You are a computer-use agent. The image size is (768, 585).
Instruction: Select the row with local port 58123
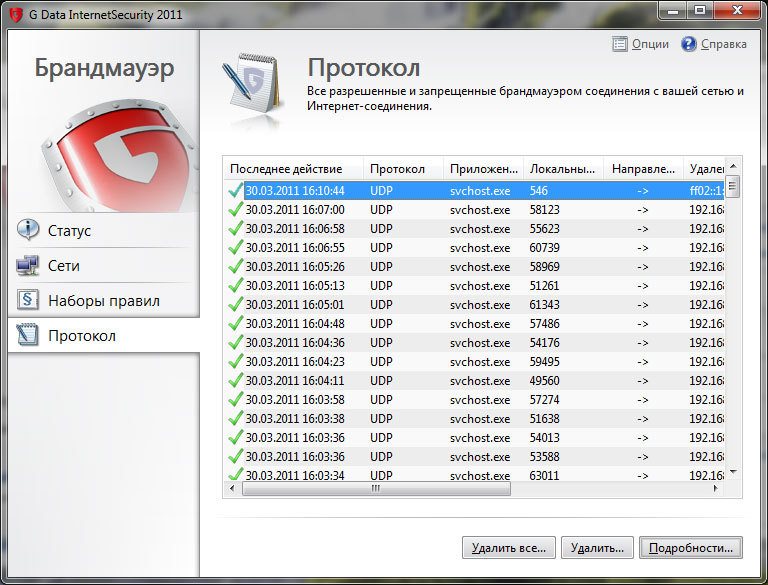click(475, 210)
